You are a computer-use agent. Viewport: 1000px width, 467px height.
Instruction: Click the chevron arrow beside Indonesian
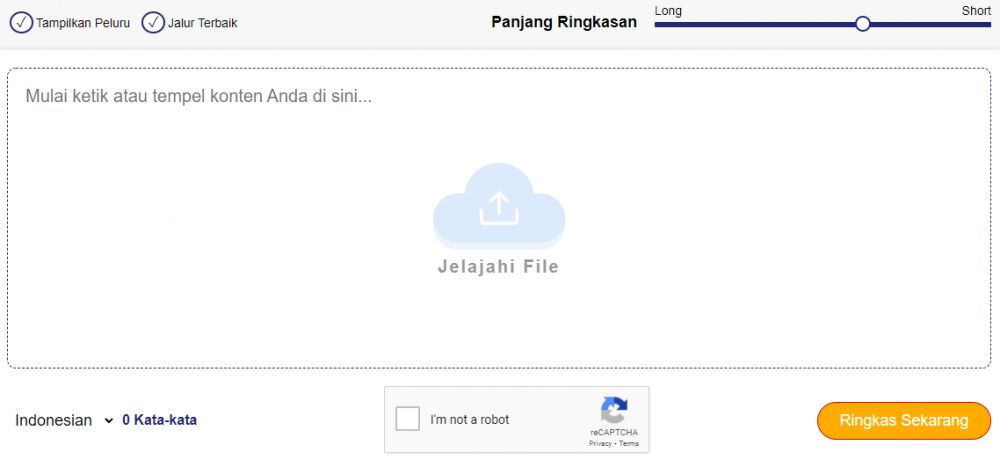108,421
